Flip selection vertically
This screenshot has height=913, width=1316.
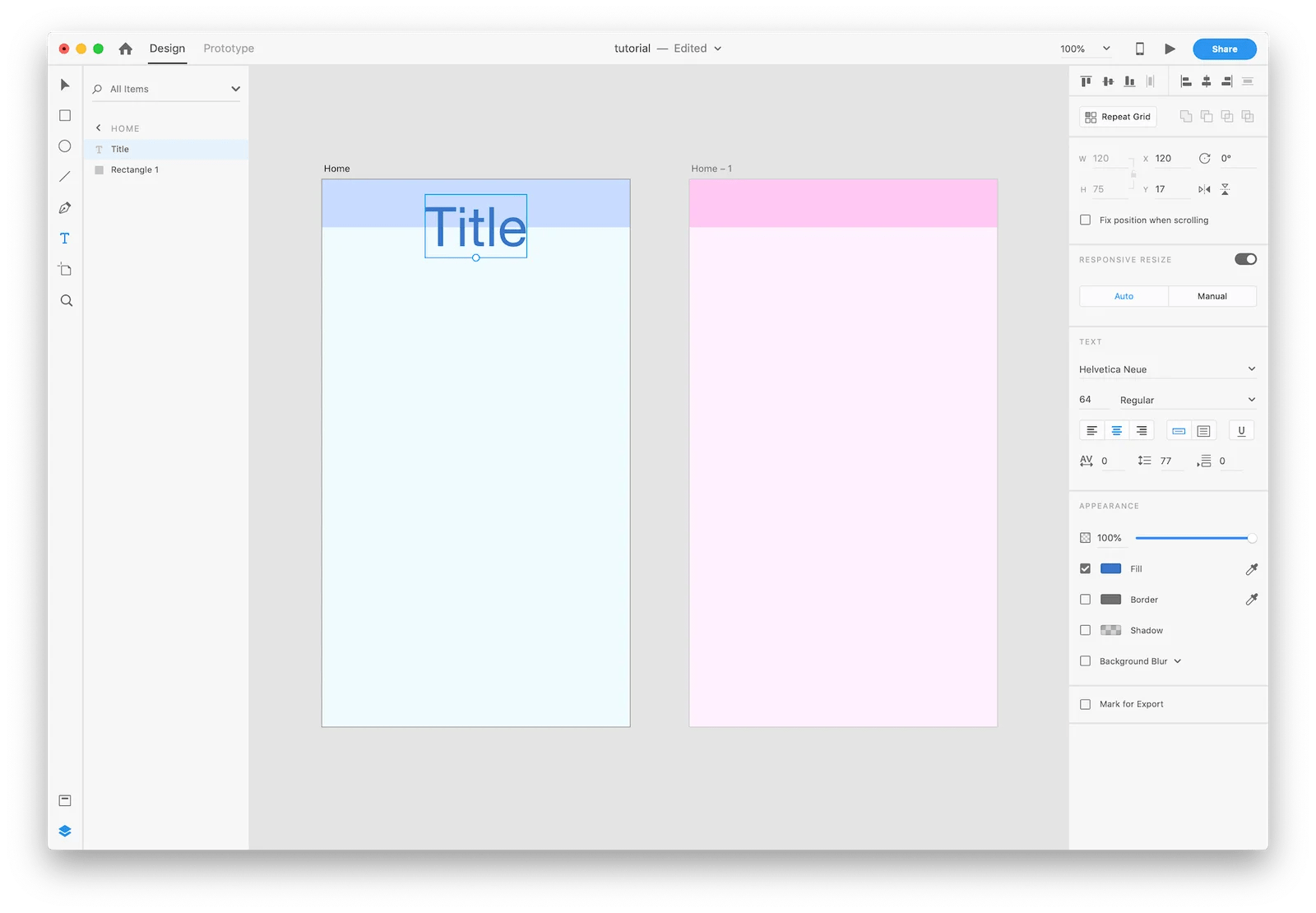(1226, 189)
